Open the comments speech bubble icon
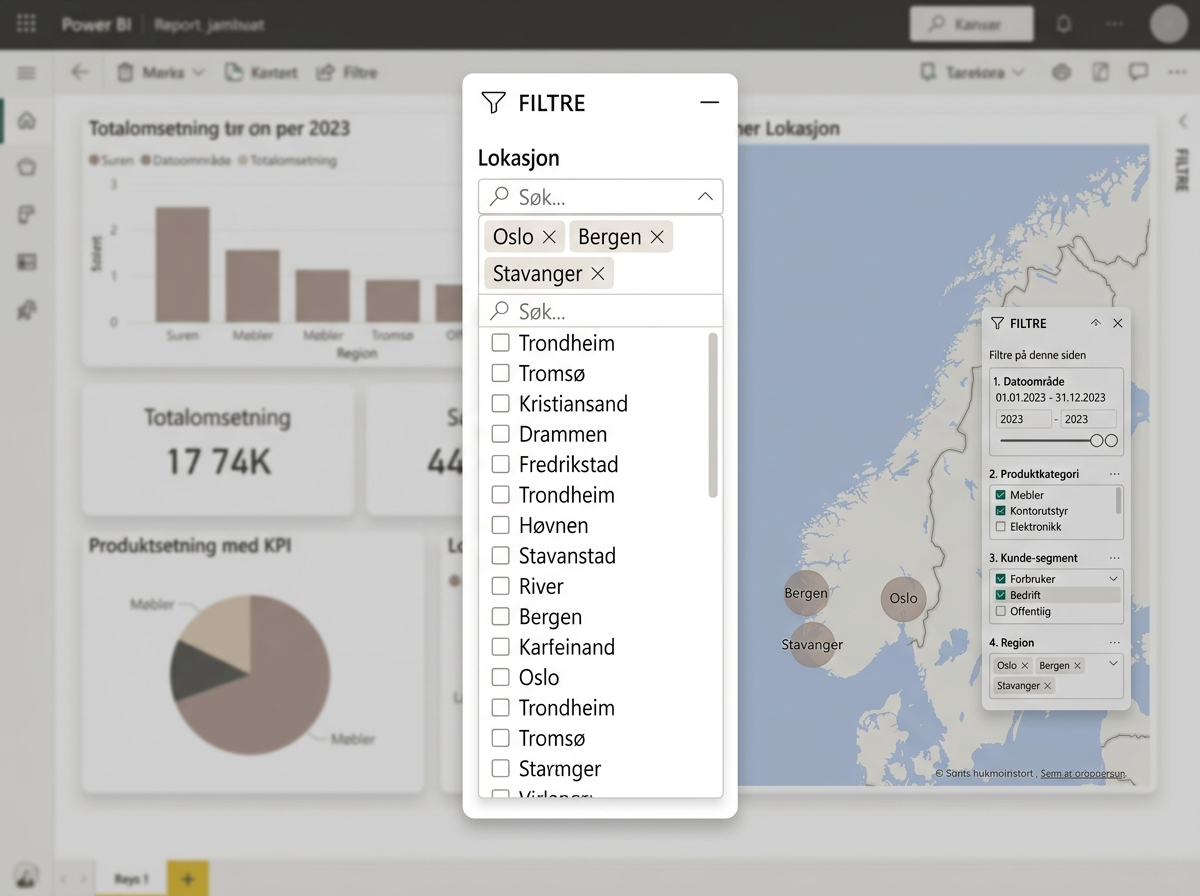The height and width of the screenshot is (896, 1200). 1138,72
